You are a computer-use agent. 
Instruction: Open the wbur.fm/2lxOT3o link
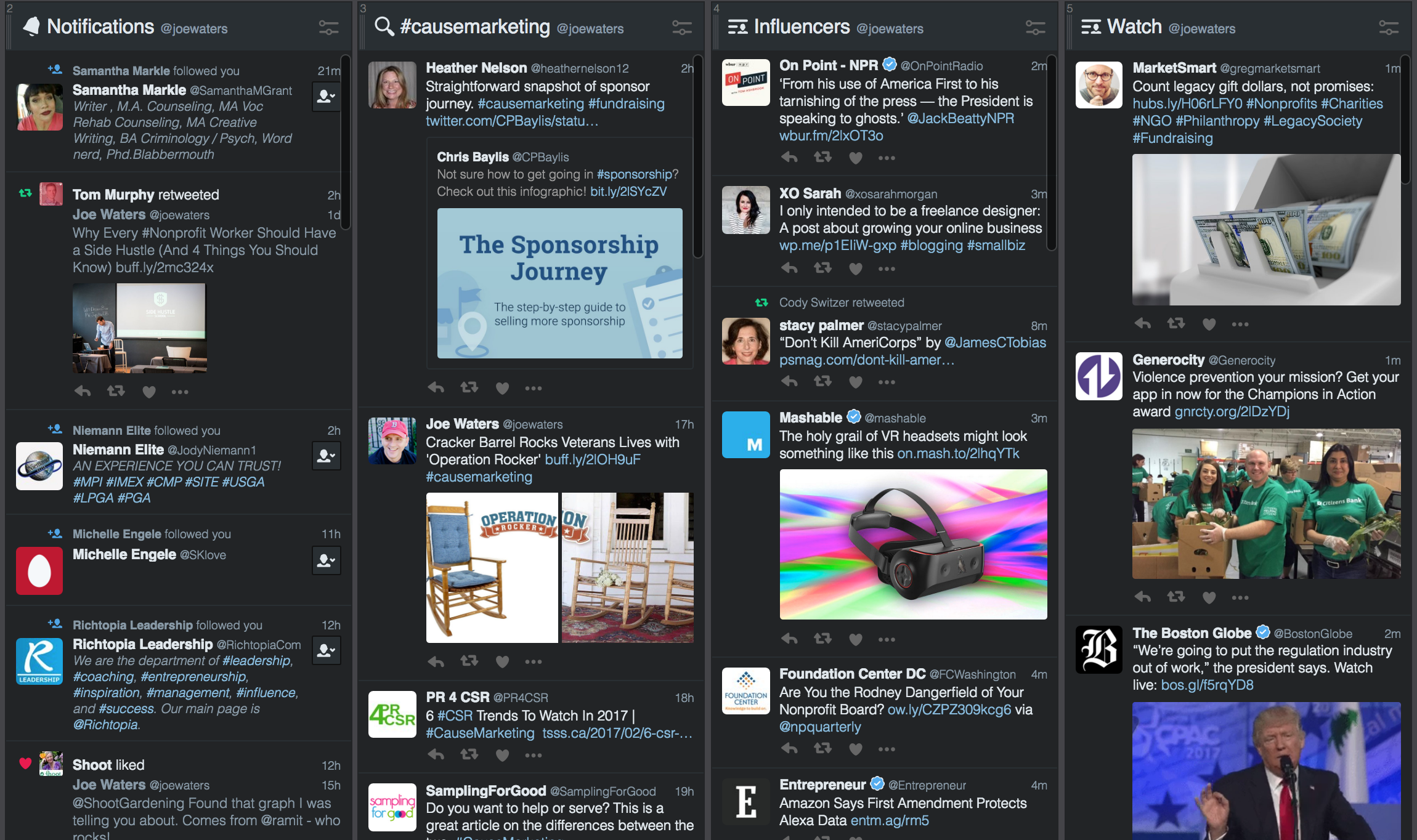831,135
